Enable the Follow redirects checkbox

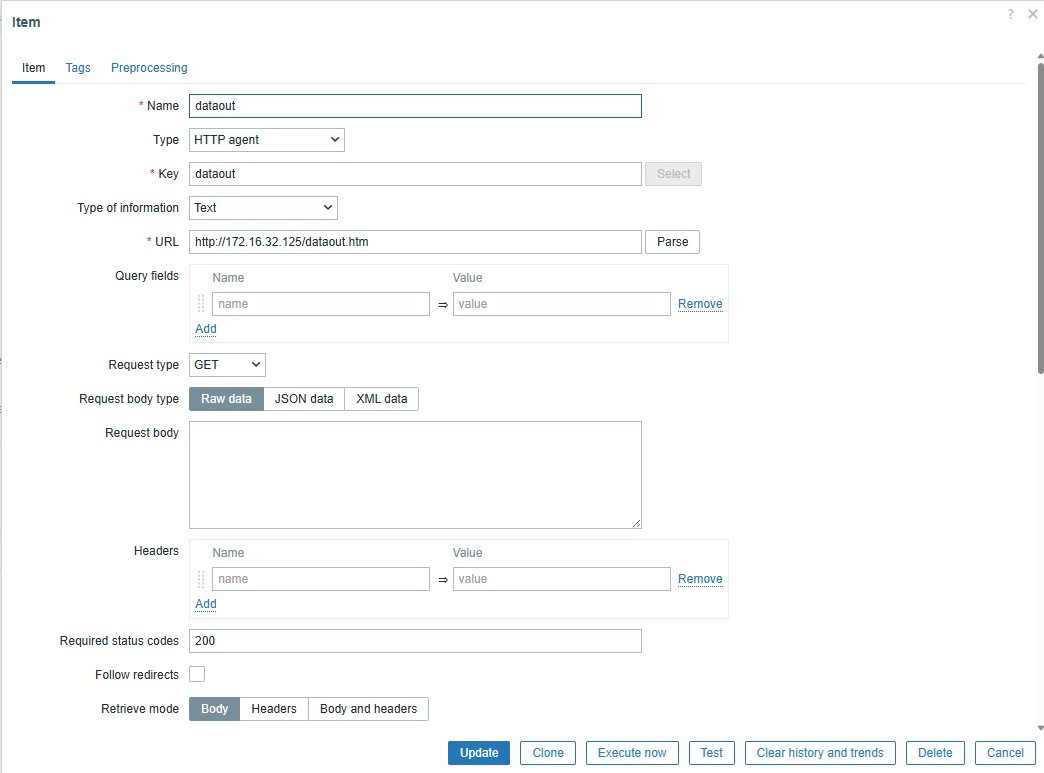coord(197,673)
